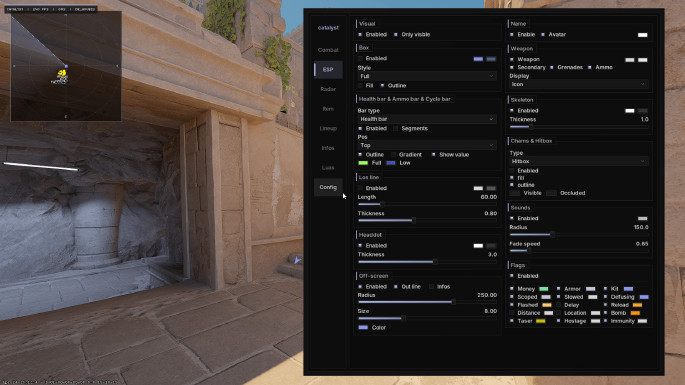The width and height of the screenshot is (685, 385).
Task: Select the ESP sidebar tab
Action: [x=328, y=69]
